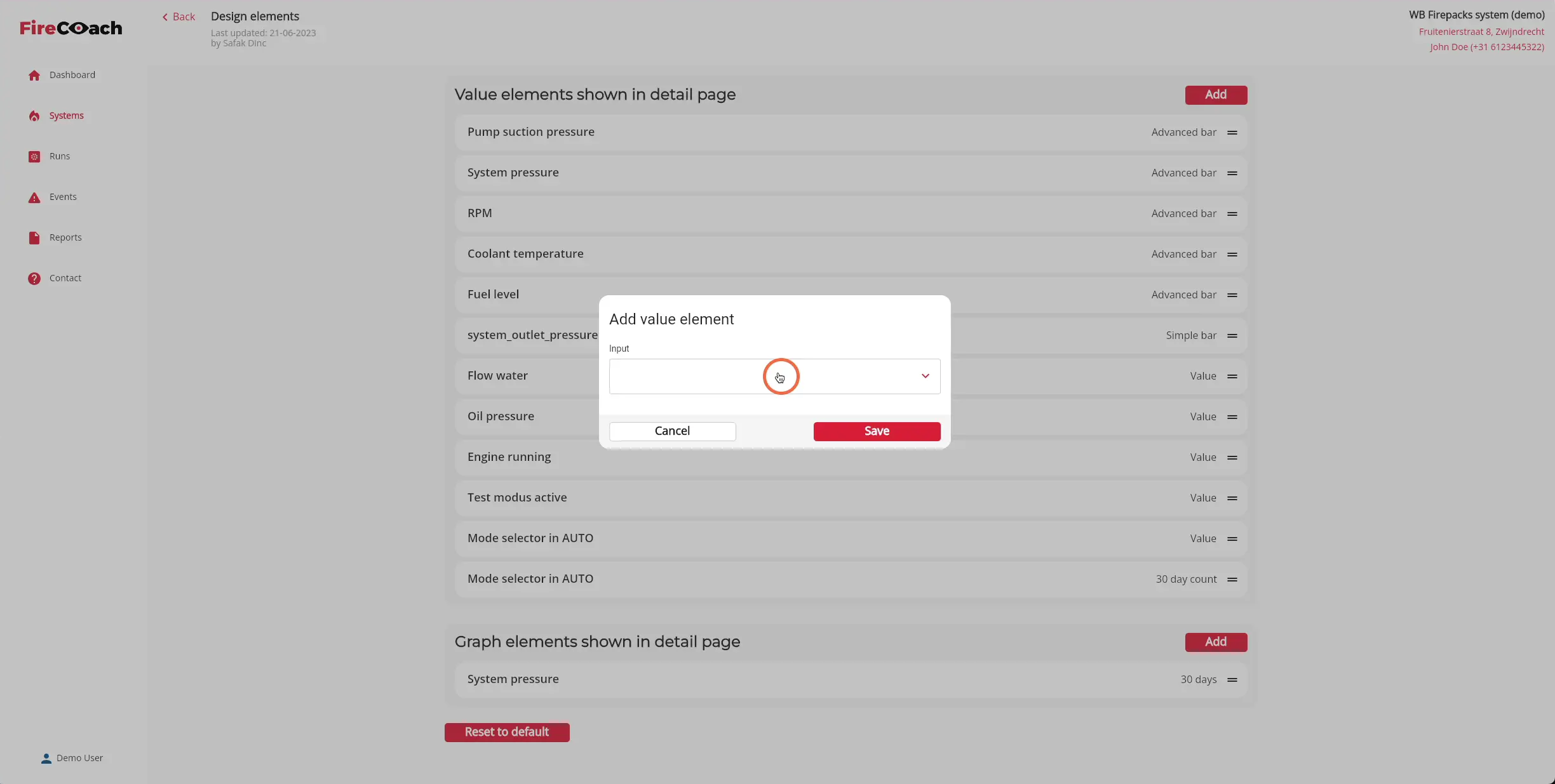Click Reset to default button
This screenshot has width=1555, height=784.
coord(507,732)
